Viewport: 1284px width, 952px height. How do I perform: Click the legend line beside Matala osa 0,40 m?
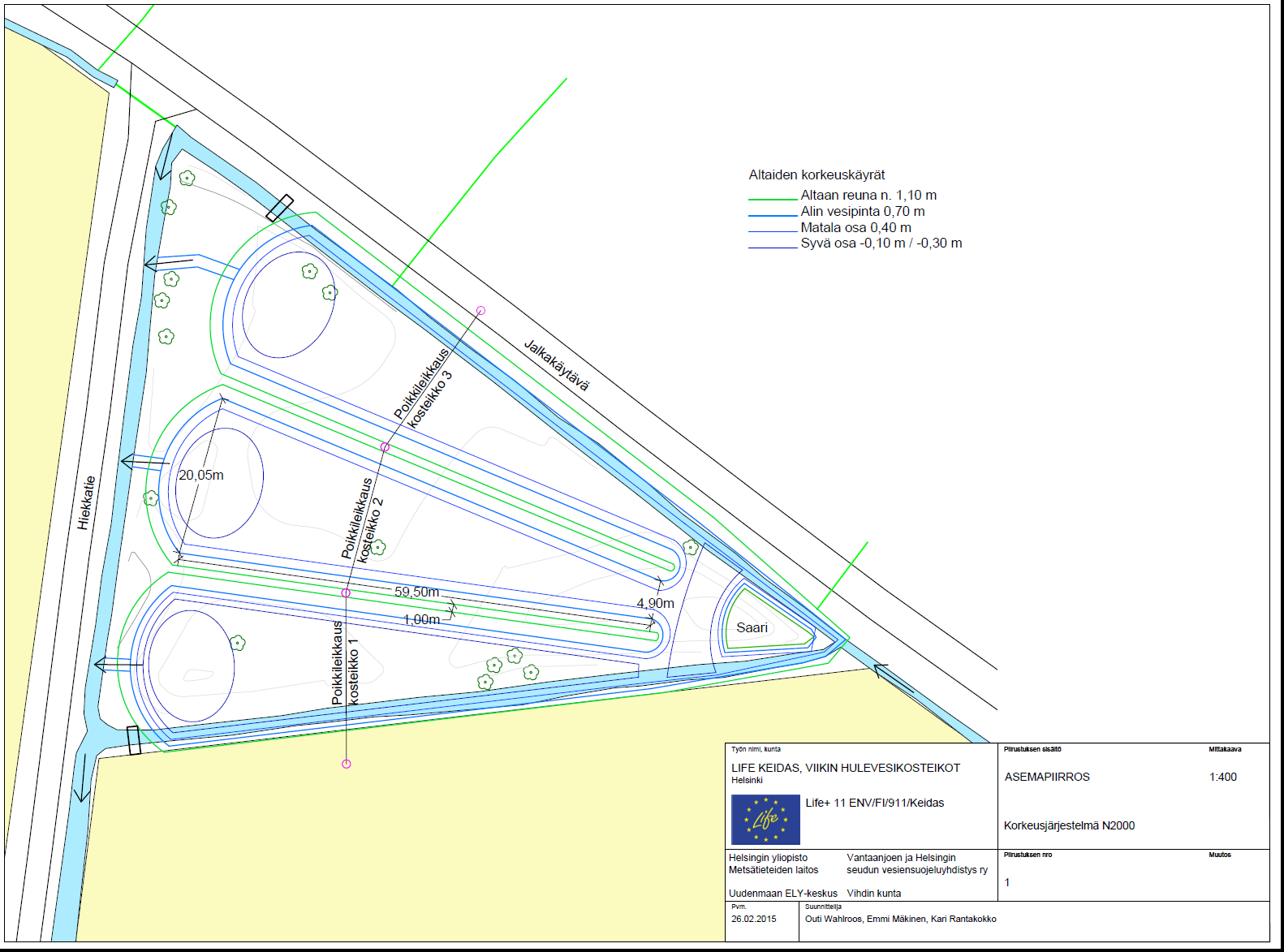773,231
